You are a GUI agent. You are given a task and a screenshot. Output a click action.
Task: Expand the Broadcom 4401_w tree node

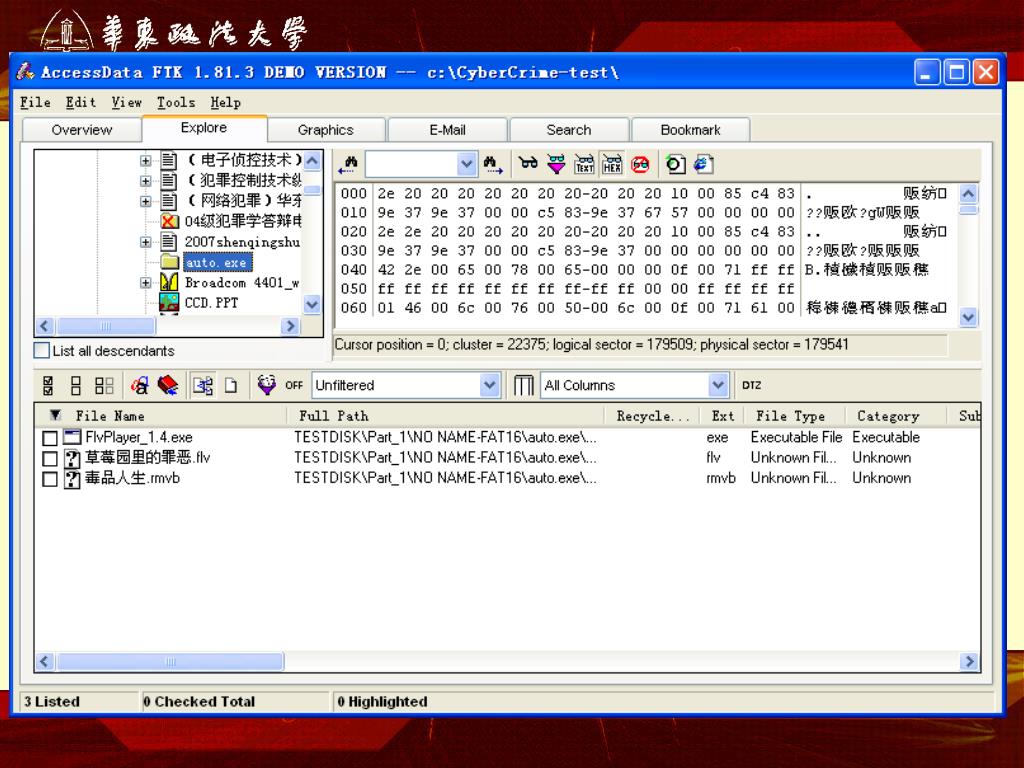[145, 283]
